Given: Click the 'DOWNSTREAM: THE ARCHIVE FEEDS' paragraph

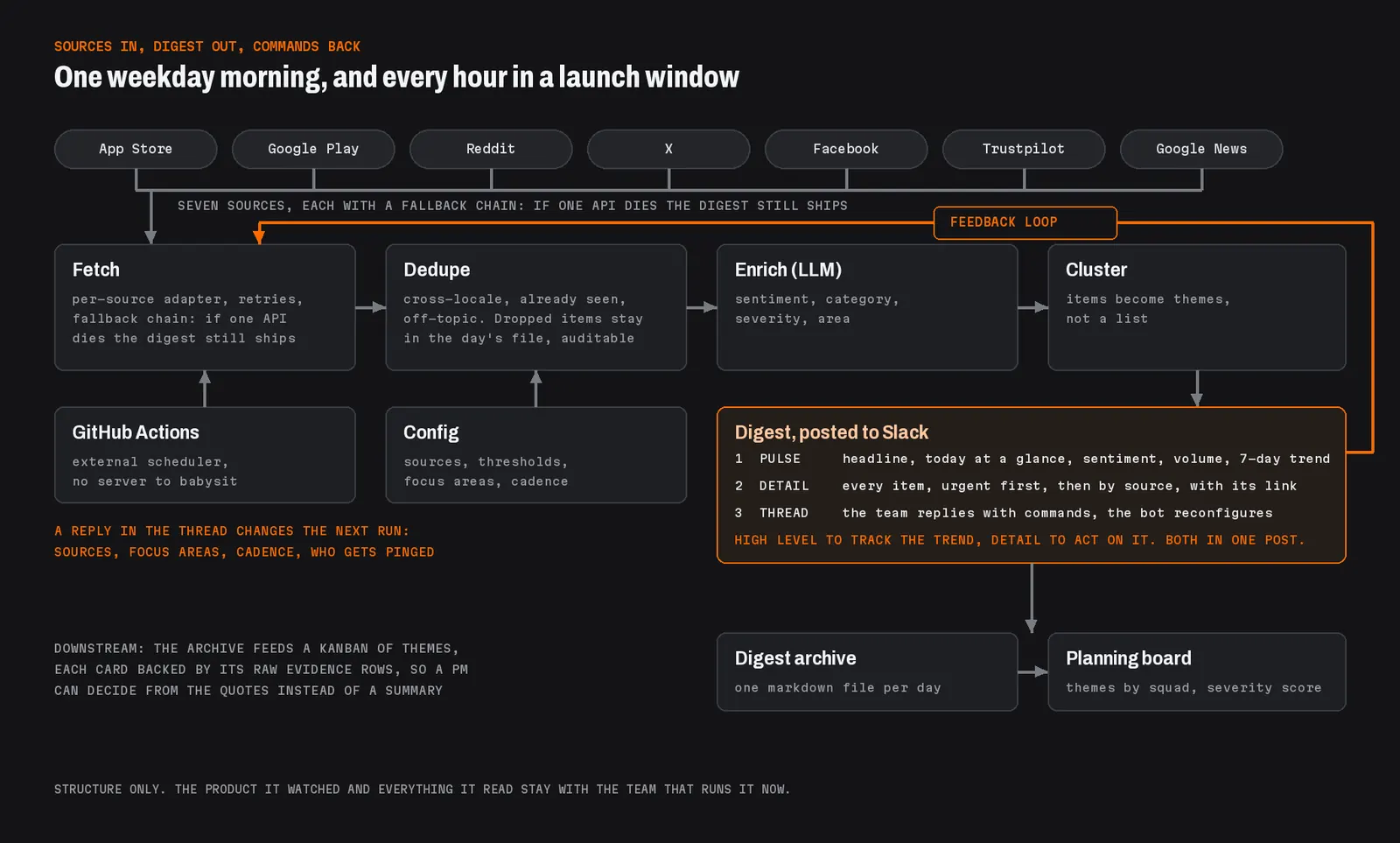Looking at the screenshot, I should point(261,670).
